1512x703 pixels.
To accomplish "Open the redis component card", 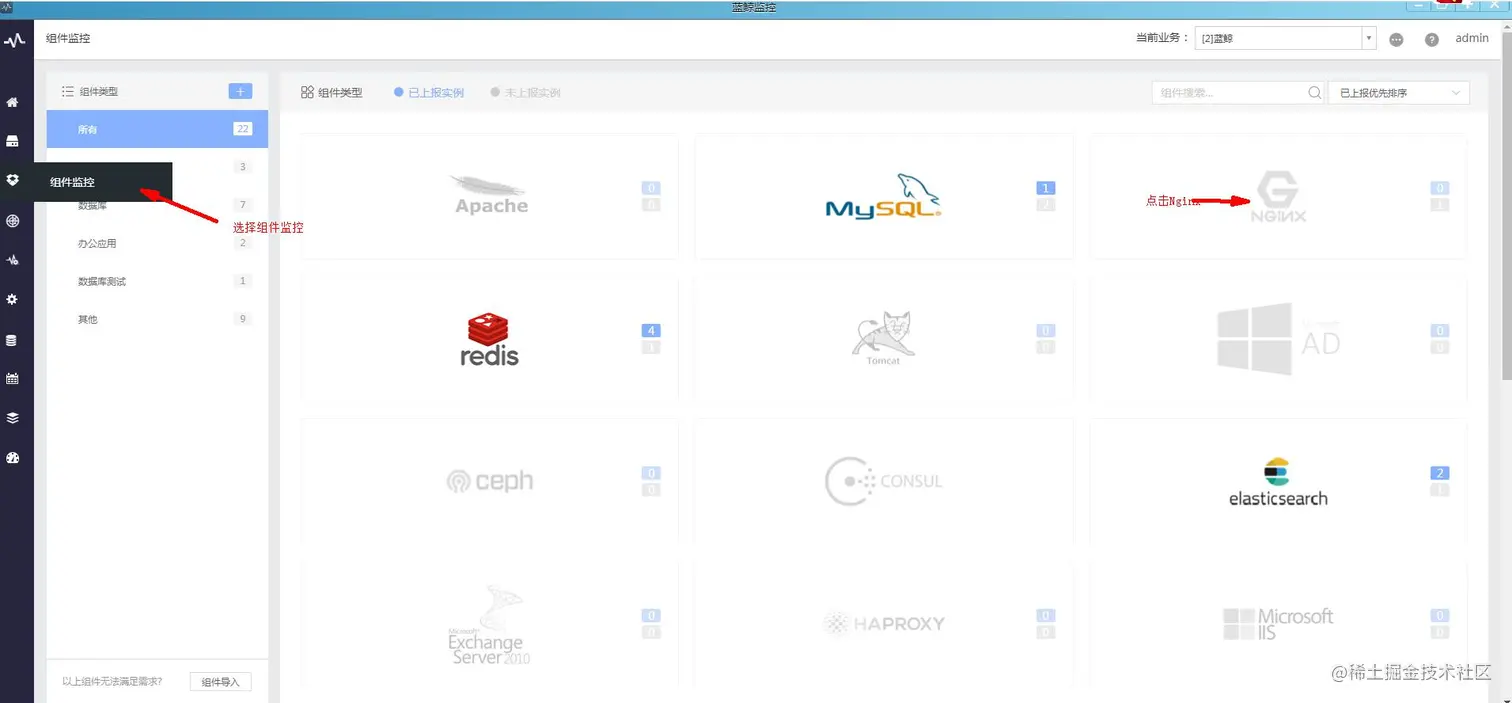I will click(x=490, y=339).
